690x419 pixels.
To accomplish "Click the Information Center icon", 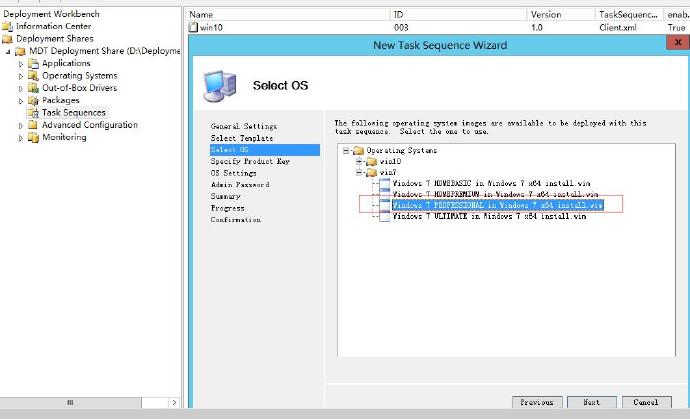I will coord(7,26).
